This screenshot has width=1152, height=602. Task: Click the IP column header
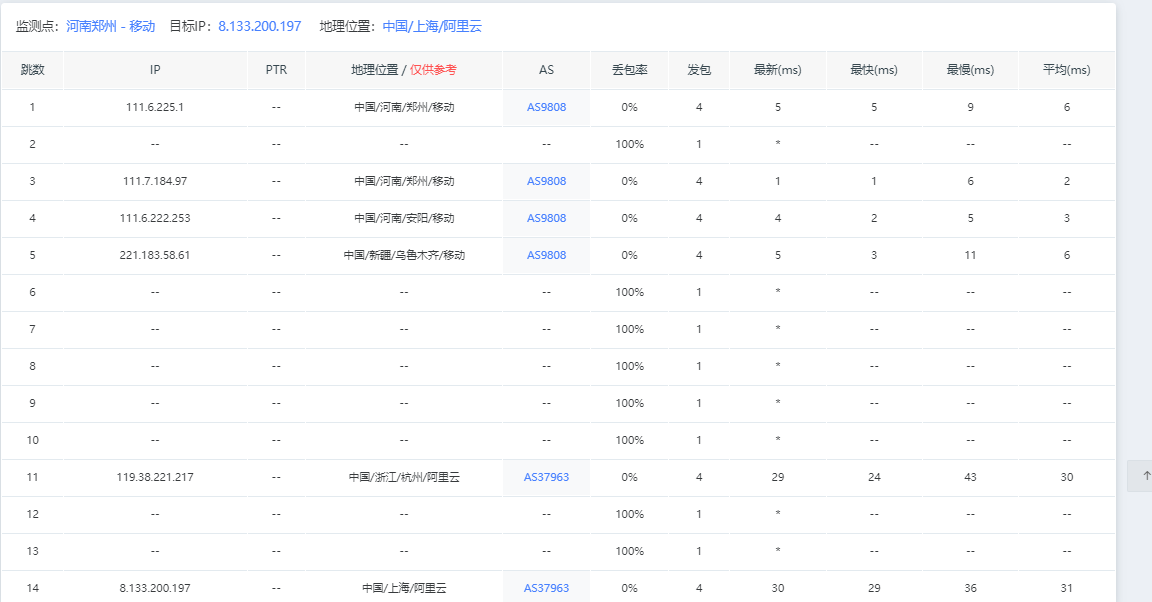tap(155, 70)
